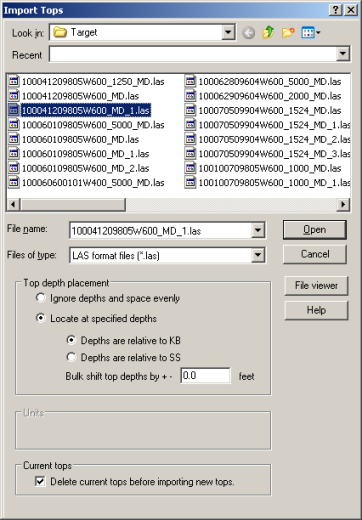Click the Open button
The width and height of the screenshot is (362, 520).
(315, 230)
